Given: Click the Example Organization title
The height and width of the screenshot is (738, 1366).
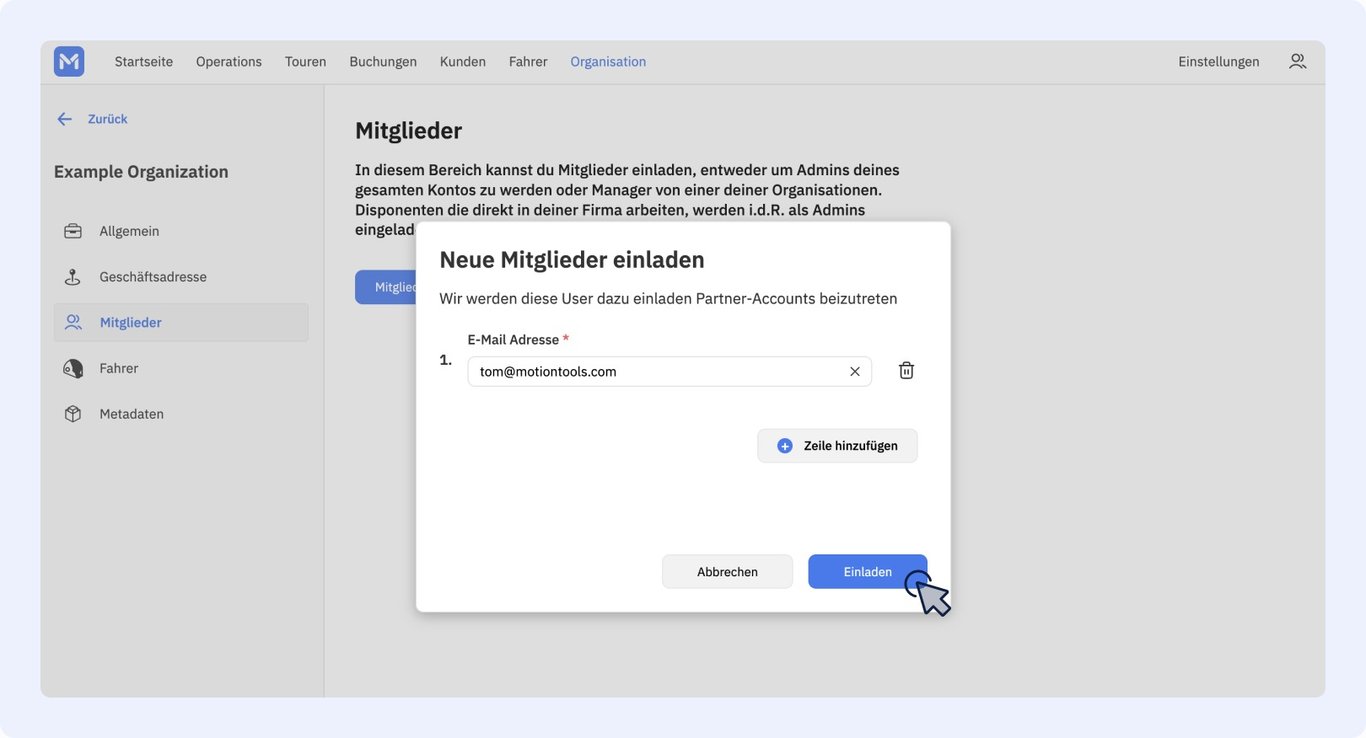Looking at the screenshot, I should click(141, 172).
